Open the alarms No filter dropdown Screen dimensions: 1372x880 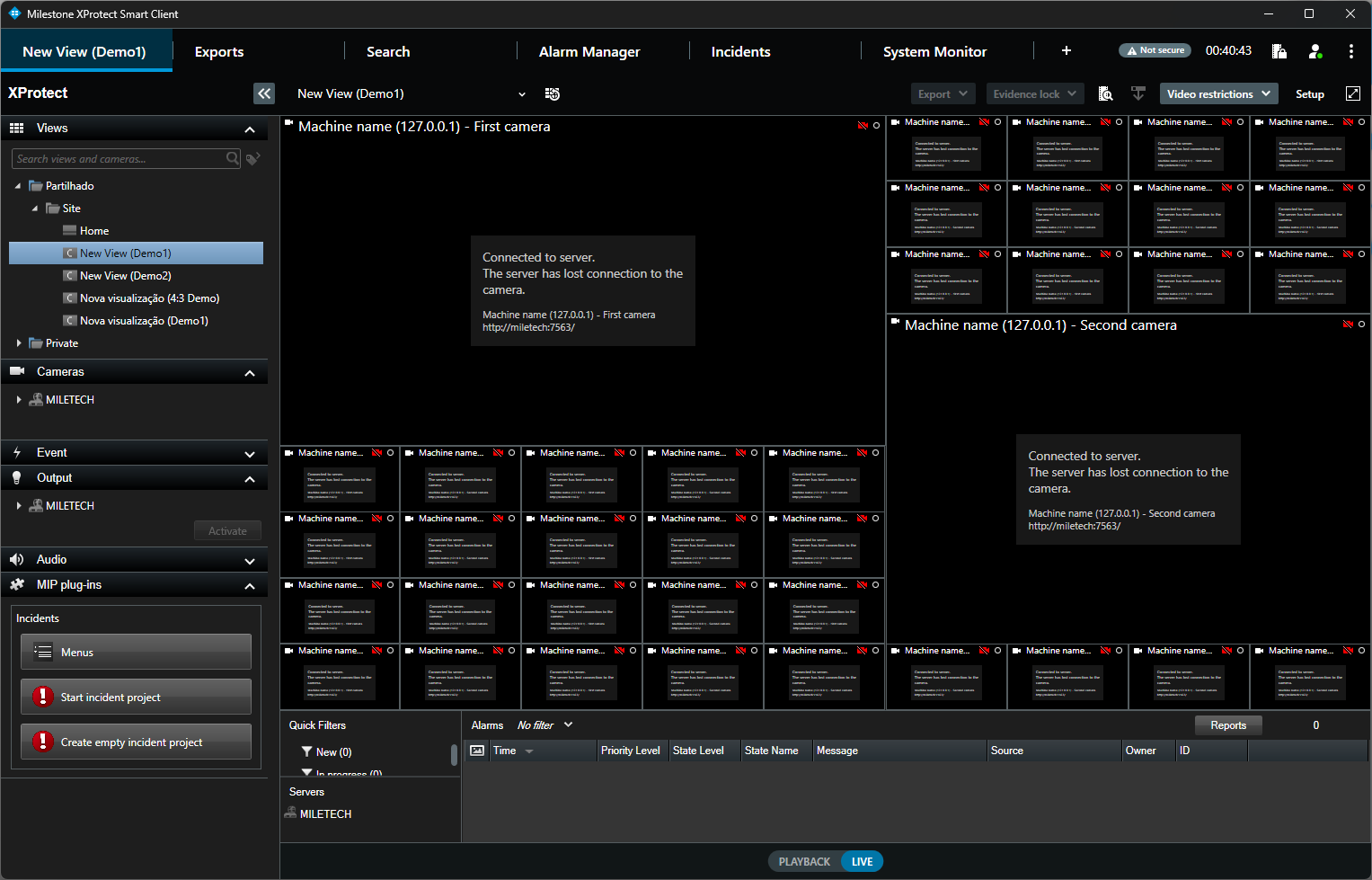click(x=544, y=724)
